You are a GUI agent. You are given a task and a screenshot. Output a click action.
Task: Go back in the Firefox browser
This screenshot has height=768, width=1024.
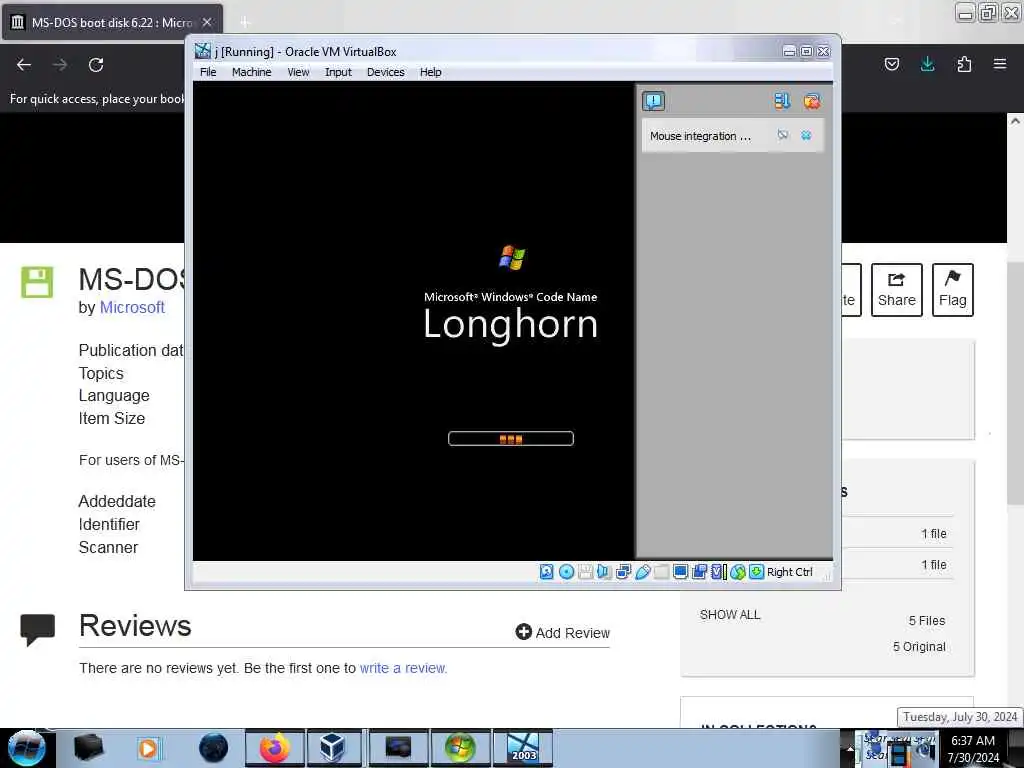[x=24, y=65]
